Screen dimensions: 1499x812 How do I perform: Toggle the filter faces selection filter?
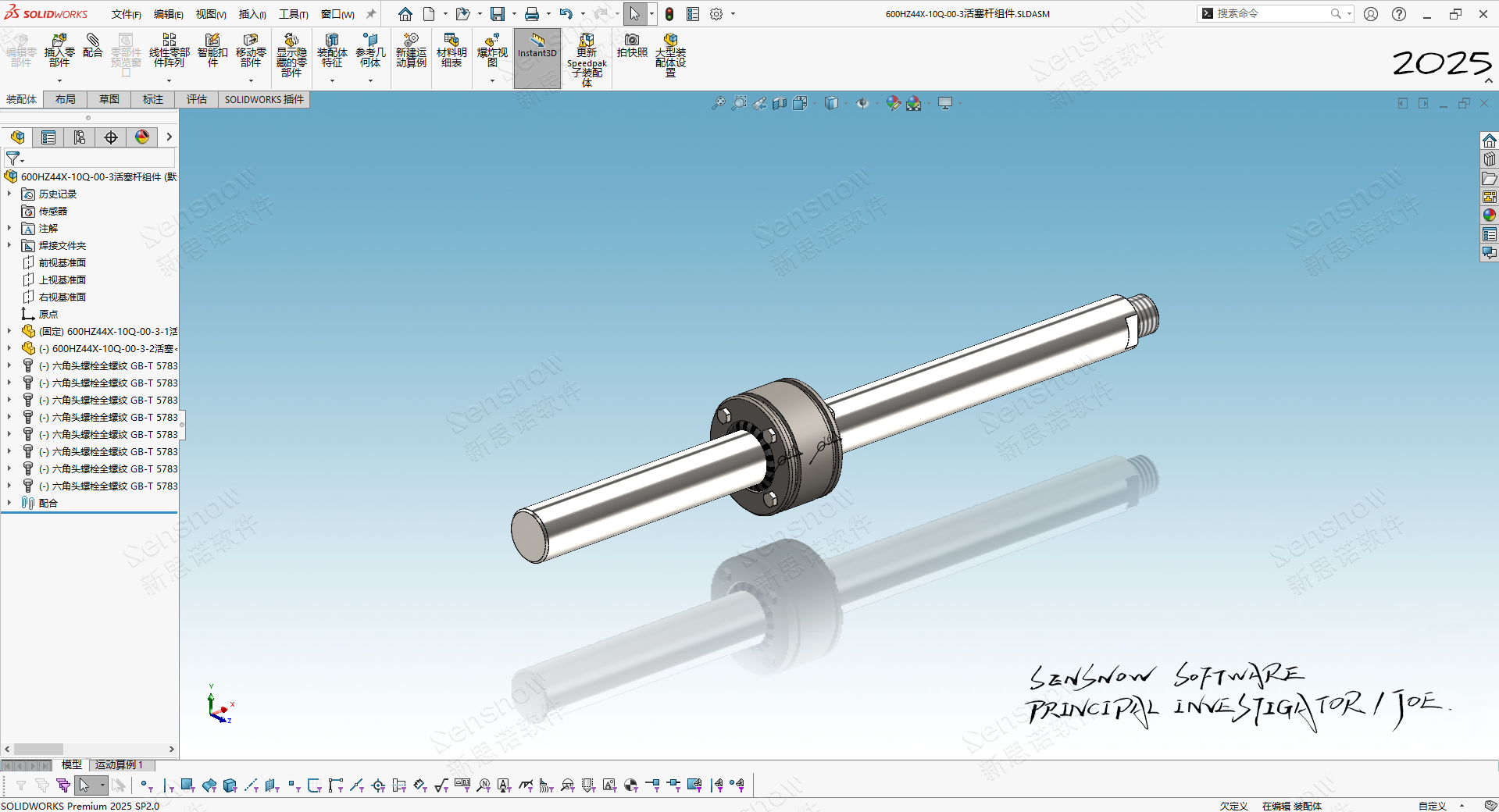pos(187,785)
